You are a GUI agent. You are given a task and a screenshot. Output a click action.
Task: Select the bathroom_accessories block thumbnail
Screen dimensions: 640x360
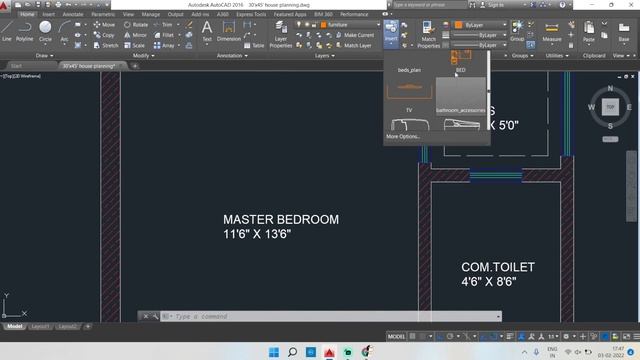coord(461,96)
